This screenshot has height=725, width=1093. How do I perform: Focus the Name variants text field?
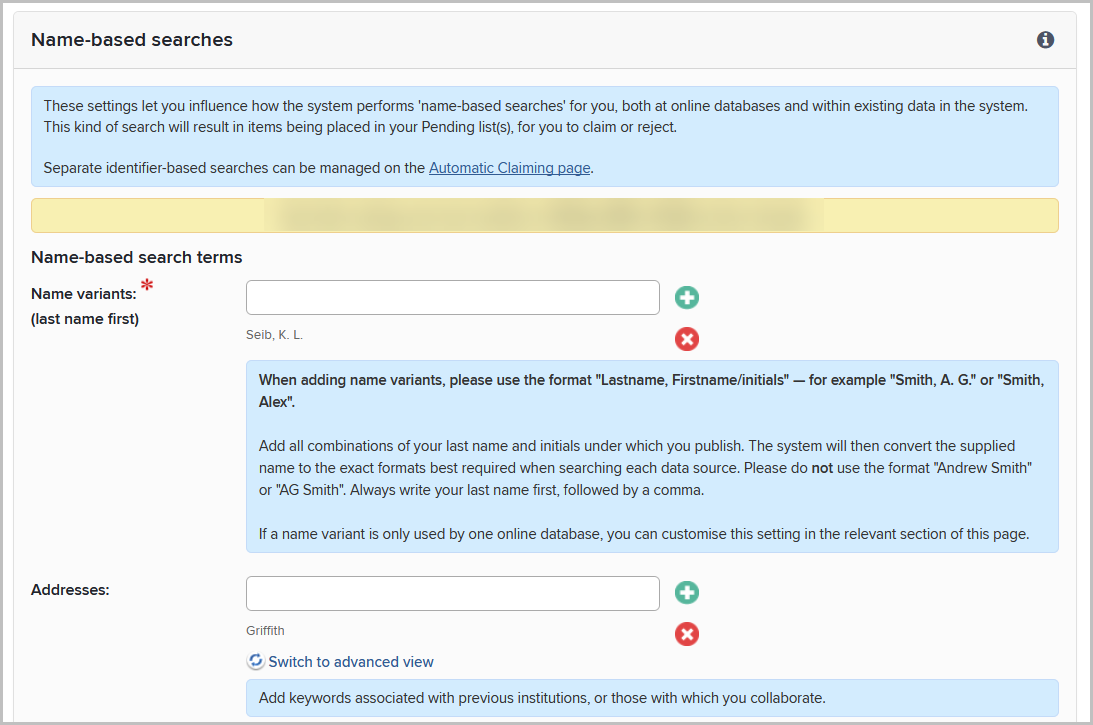point(452,297)
